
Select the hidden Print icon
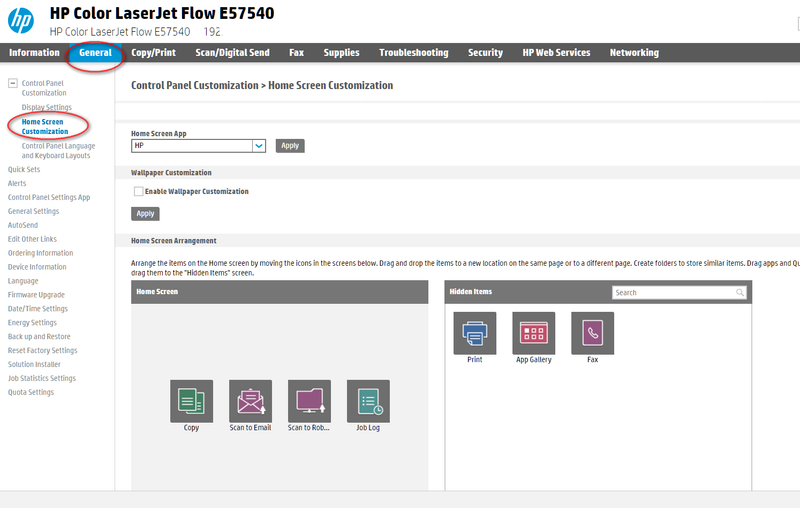(x=474, y=333)
